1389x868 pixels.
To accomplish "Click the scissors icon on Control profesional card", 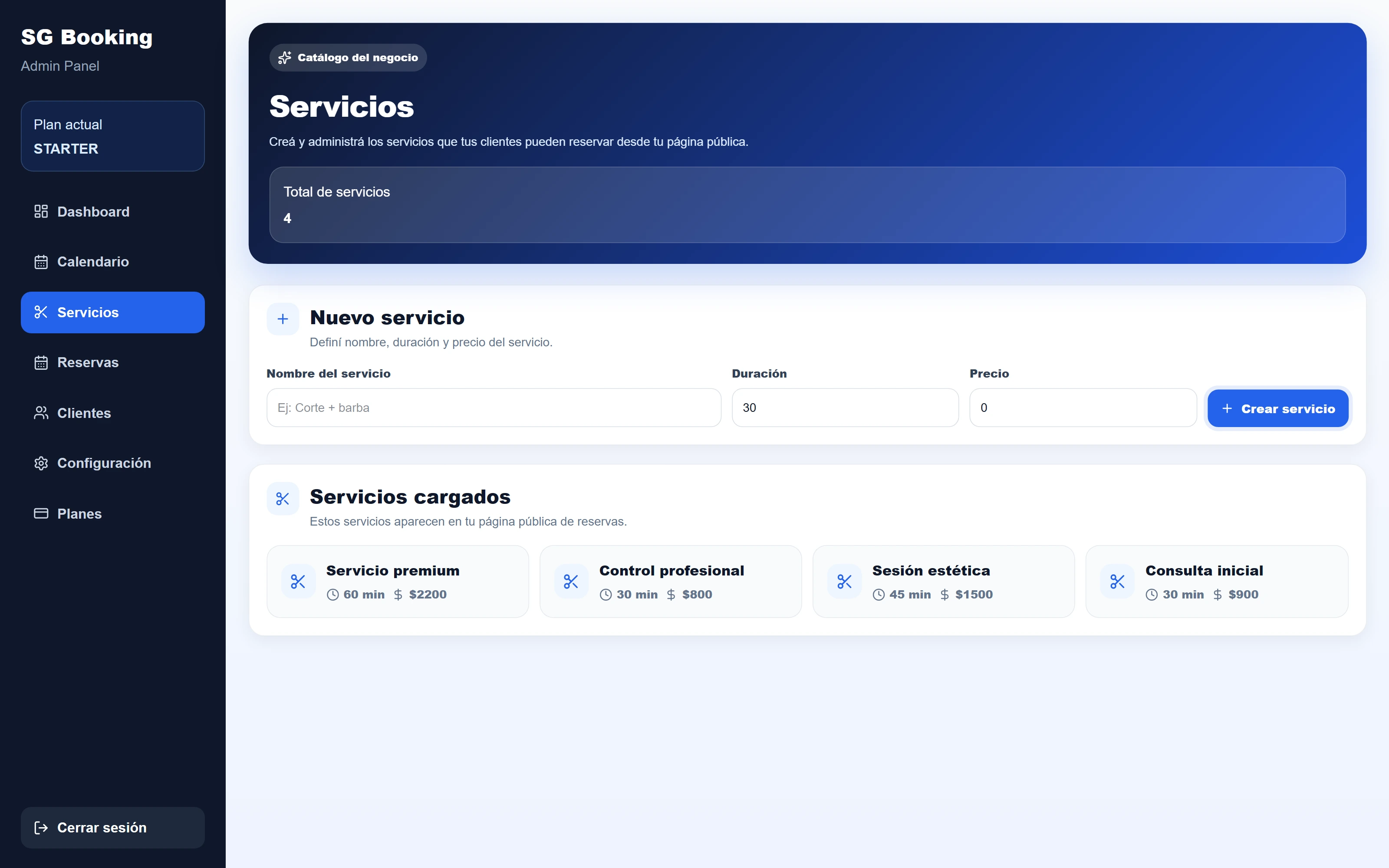I will pos(571,582).
